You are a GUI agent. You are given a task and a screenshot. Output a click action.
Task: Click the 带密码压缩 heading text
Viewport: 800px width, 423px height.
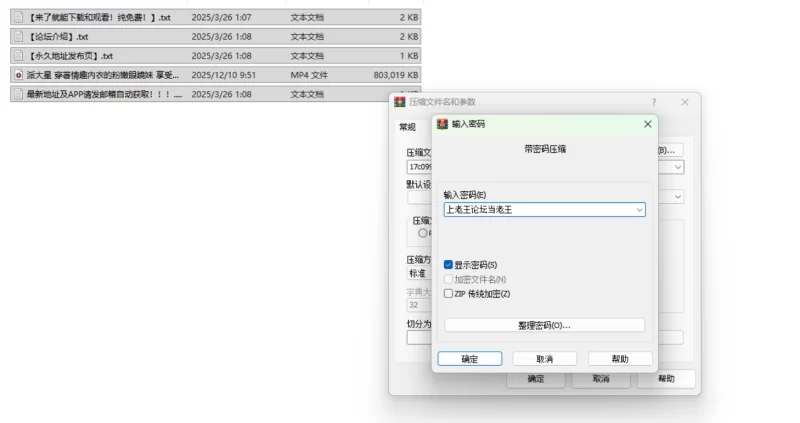(545, 149)
